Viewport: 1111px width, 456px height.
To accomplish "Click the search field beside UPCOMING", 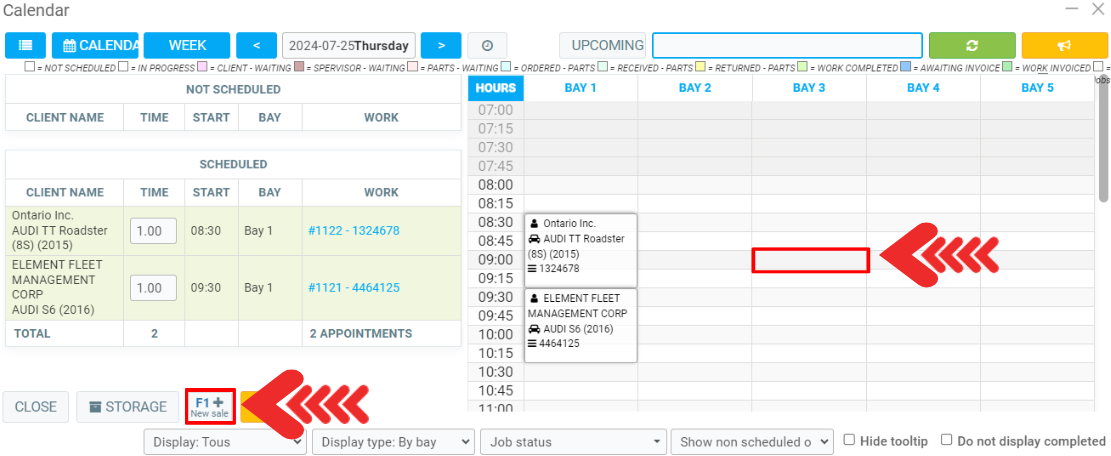I will tap(787, 46).
